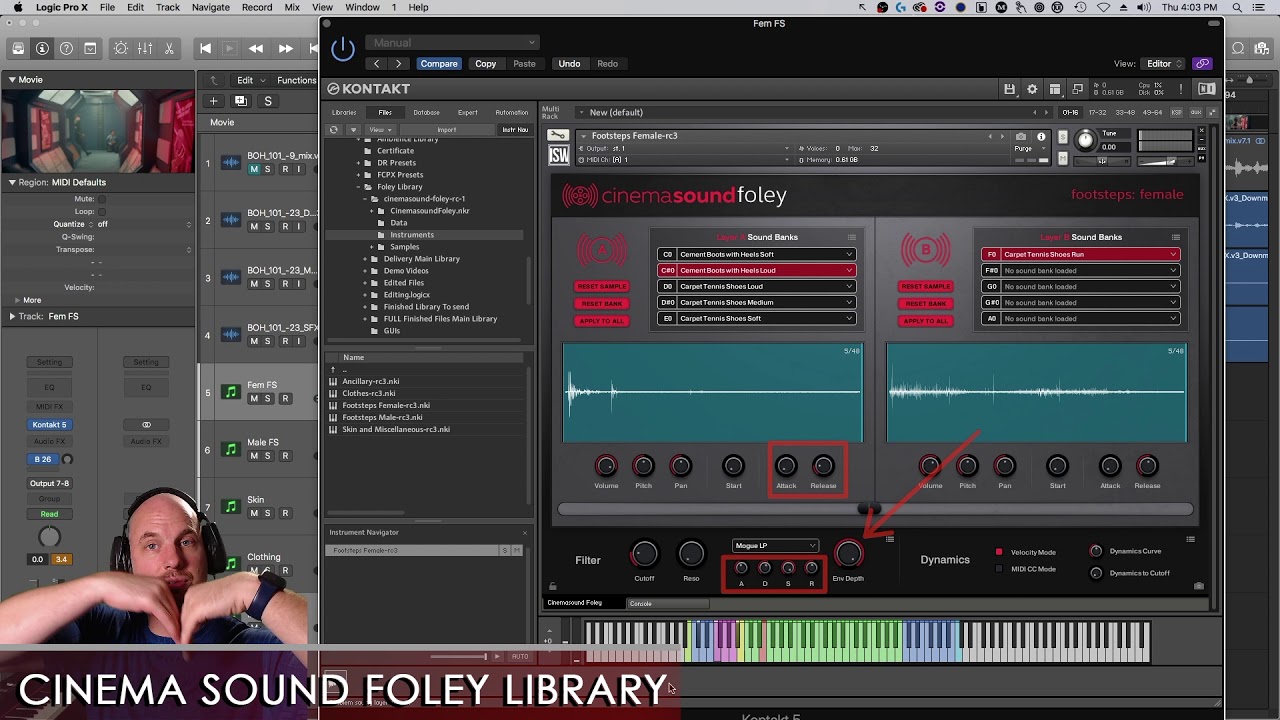Screen dimensions: 1280x720
Task: Switch to the Automation browser tab
Action: (512, 112)
